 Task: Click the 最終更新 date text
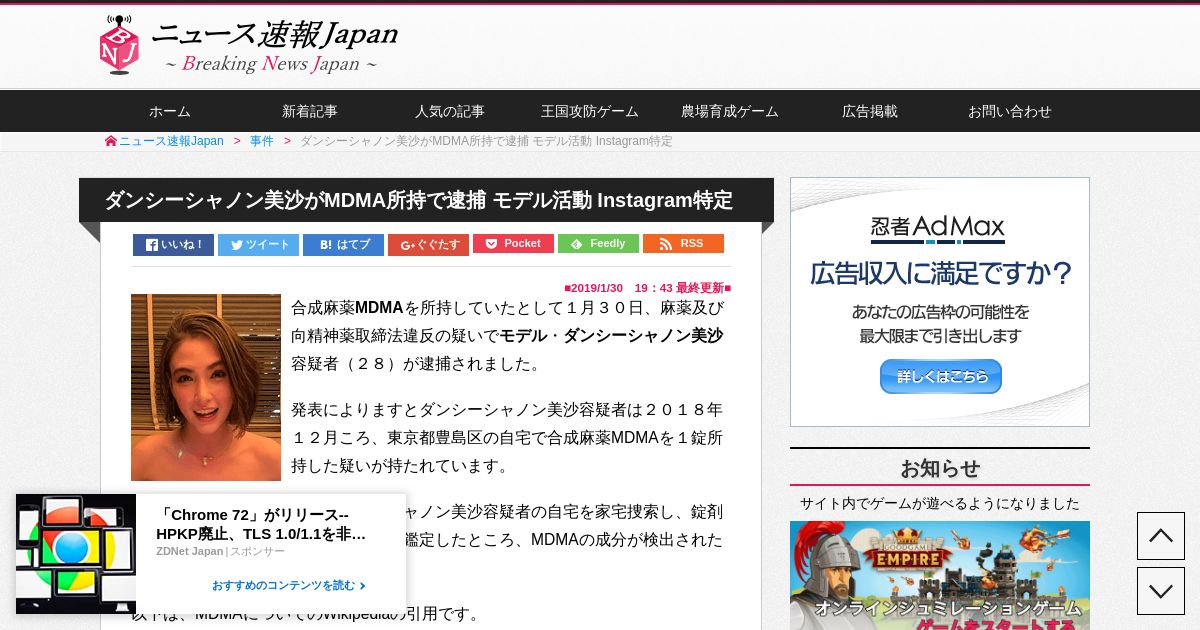coord(647,287)
